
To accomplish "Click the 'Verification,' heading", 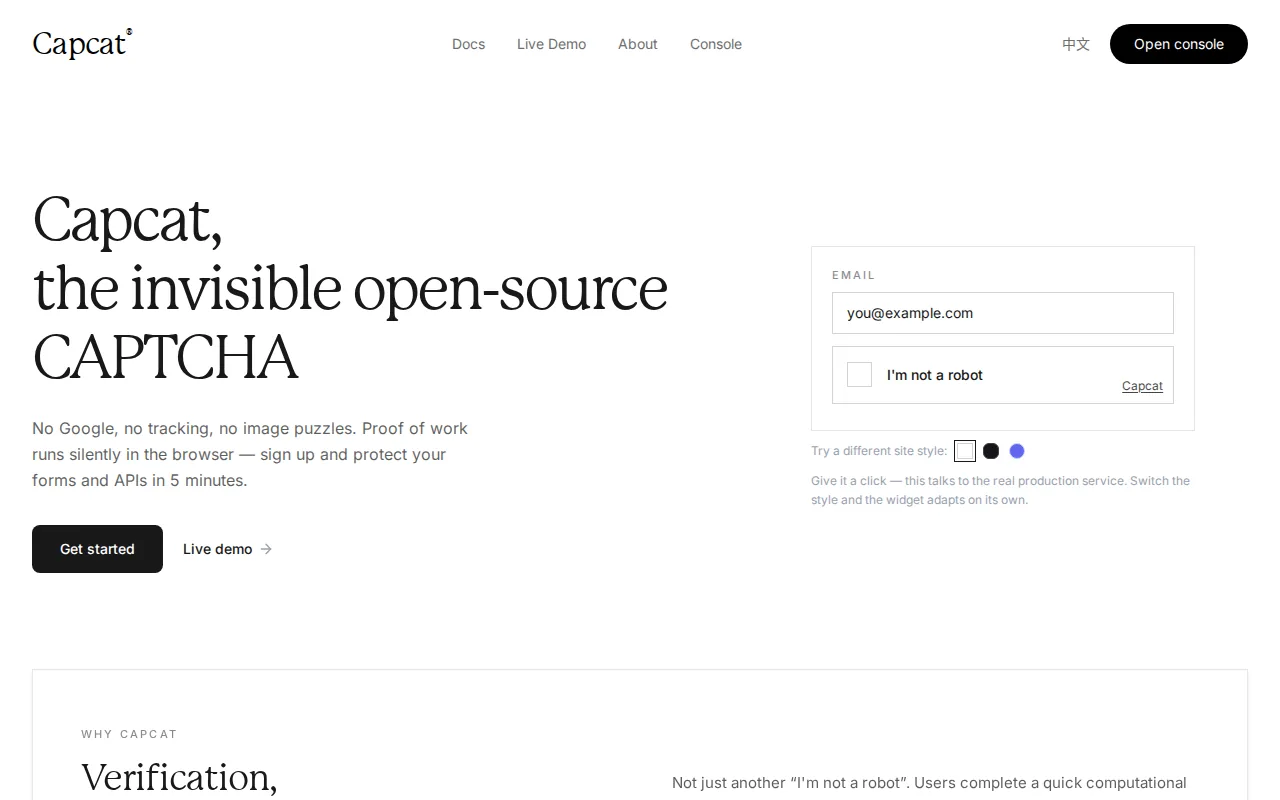I will 179,778.
